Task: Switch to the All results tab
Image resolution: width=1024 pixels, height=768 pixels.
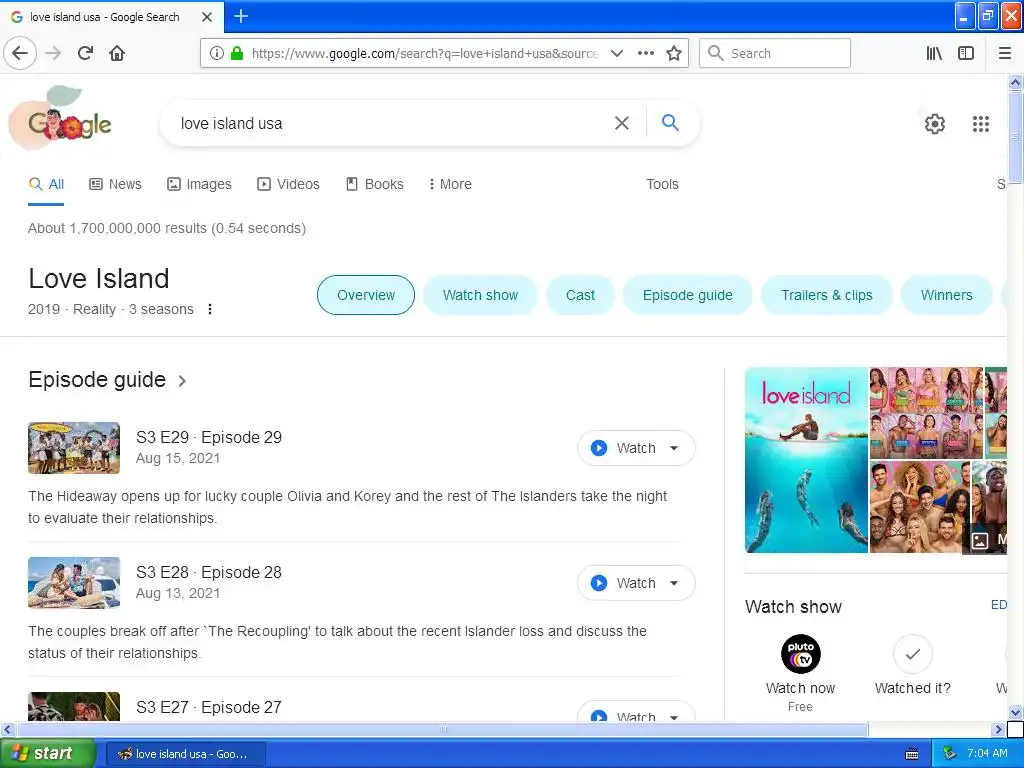Action: (x=46, y=184)
